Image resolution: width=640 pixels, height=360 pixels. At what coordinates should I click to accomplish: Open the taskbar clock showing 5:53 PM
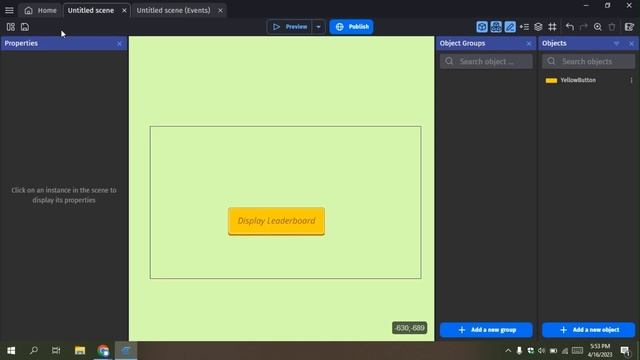click(x=600, y=351)
